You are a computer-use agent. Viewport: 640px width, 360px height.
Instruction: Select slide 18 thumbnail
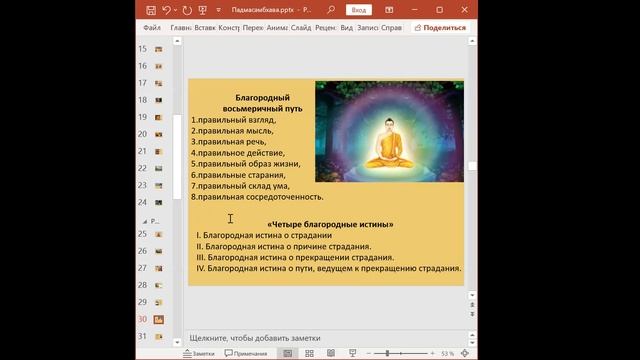click(158, 100)
